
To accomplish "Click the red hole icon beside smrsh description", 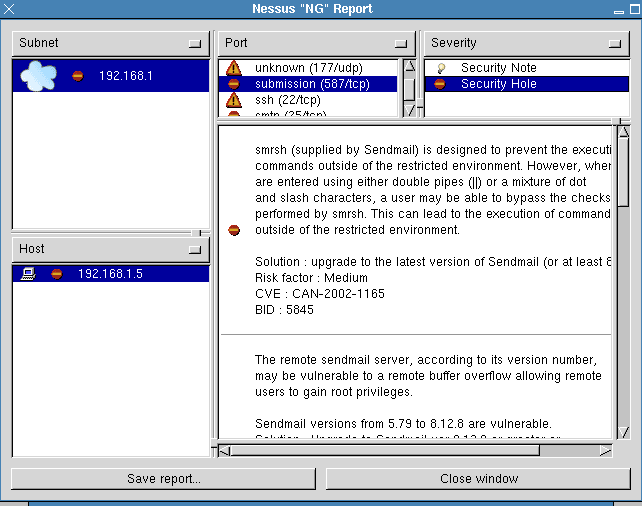I will coord(234,230).
